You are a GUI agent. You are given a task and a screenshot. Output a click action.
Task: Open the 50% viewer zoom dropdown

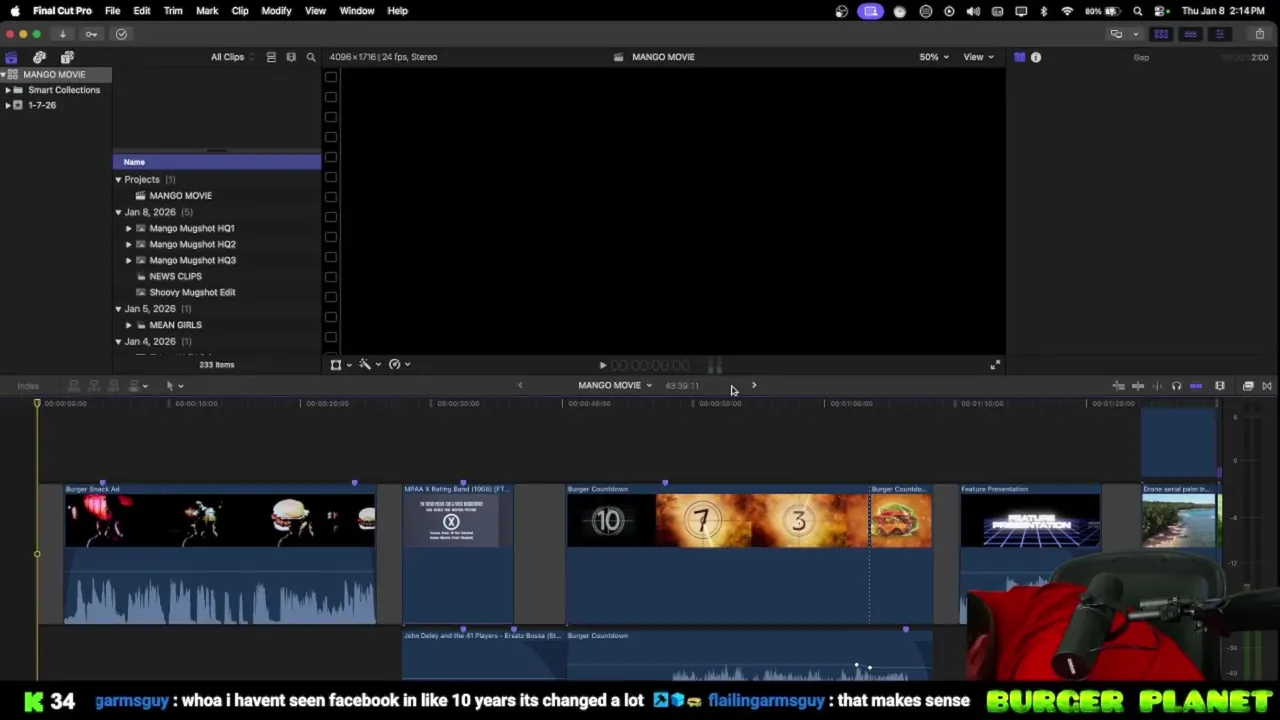(x=934, y=57)
